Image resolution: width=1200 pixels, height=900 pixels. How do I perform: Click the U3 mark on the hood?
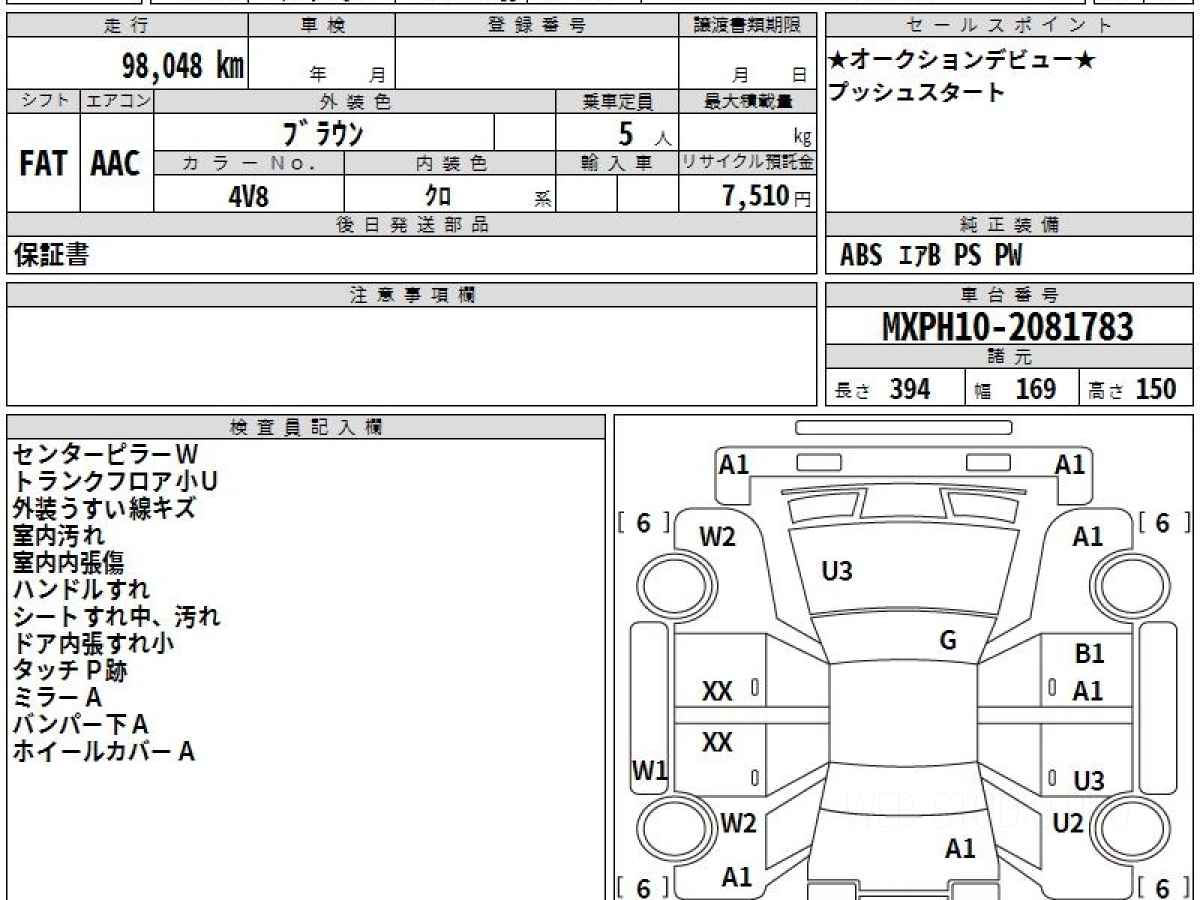[836, 571]
